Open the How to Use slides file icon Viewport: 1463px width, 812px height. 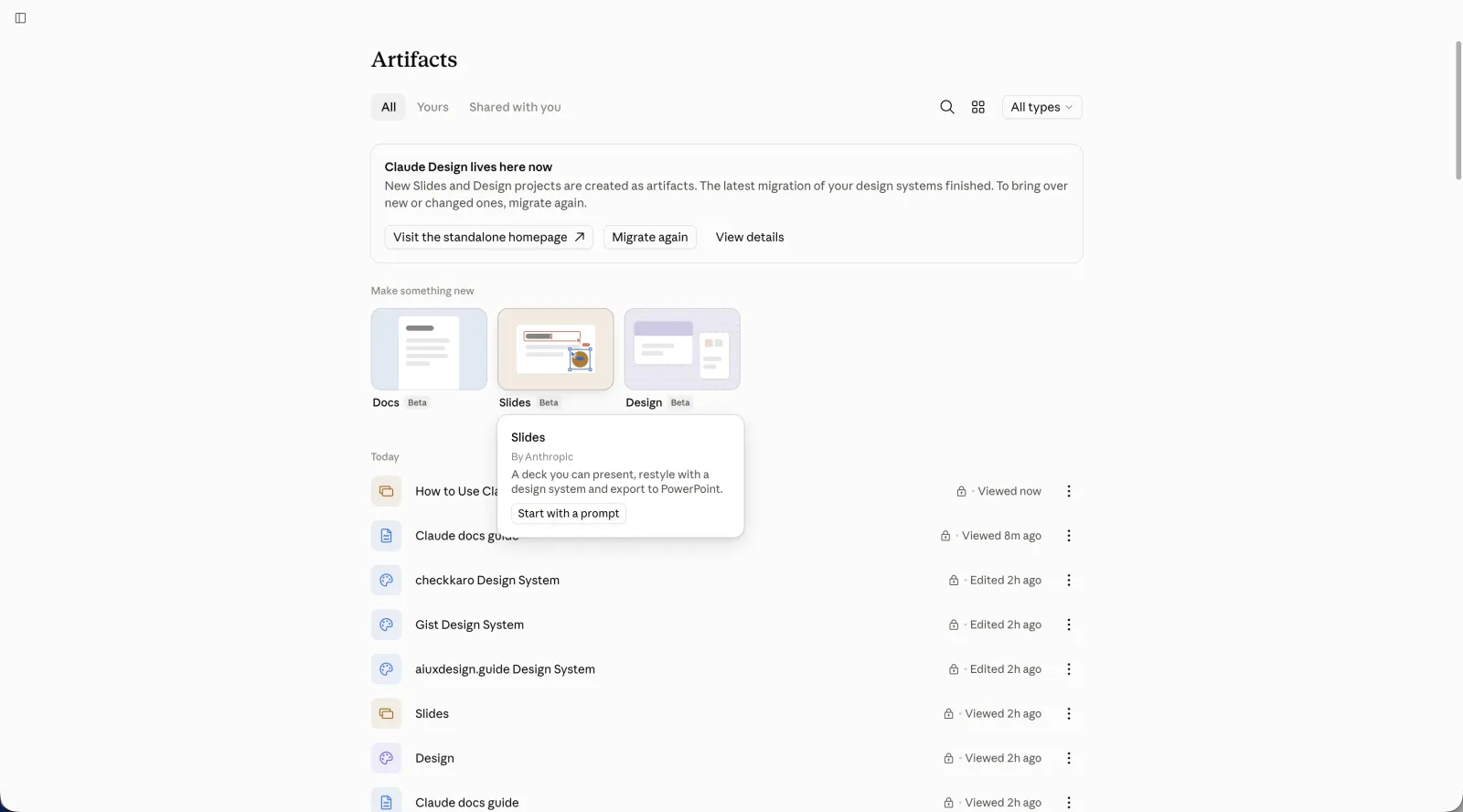click(386, 491)
